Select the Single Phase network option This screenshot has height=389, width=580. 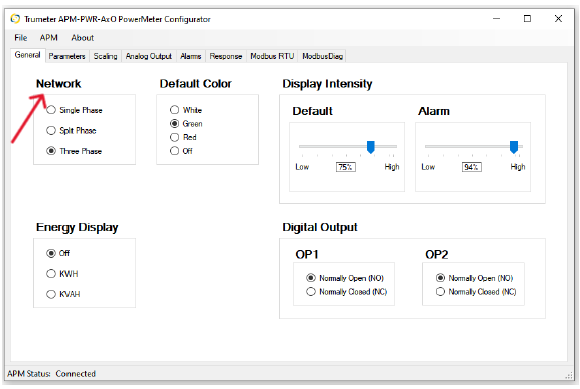coord(74,110)
